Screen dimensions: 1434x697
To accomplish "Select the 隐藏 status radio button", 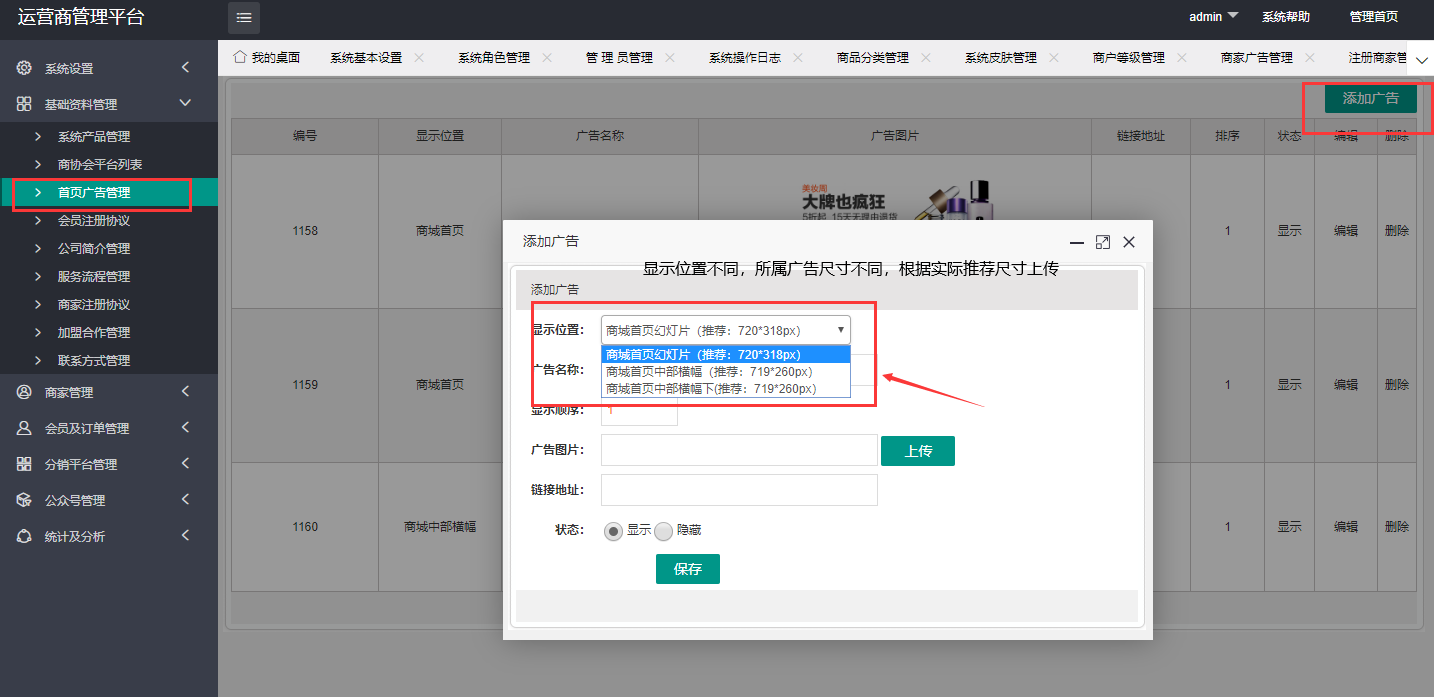I will pos(664,531).
